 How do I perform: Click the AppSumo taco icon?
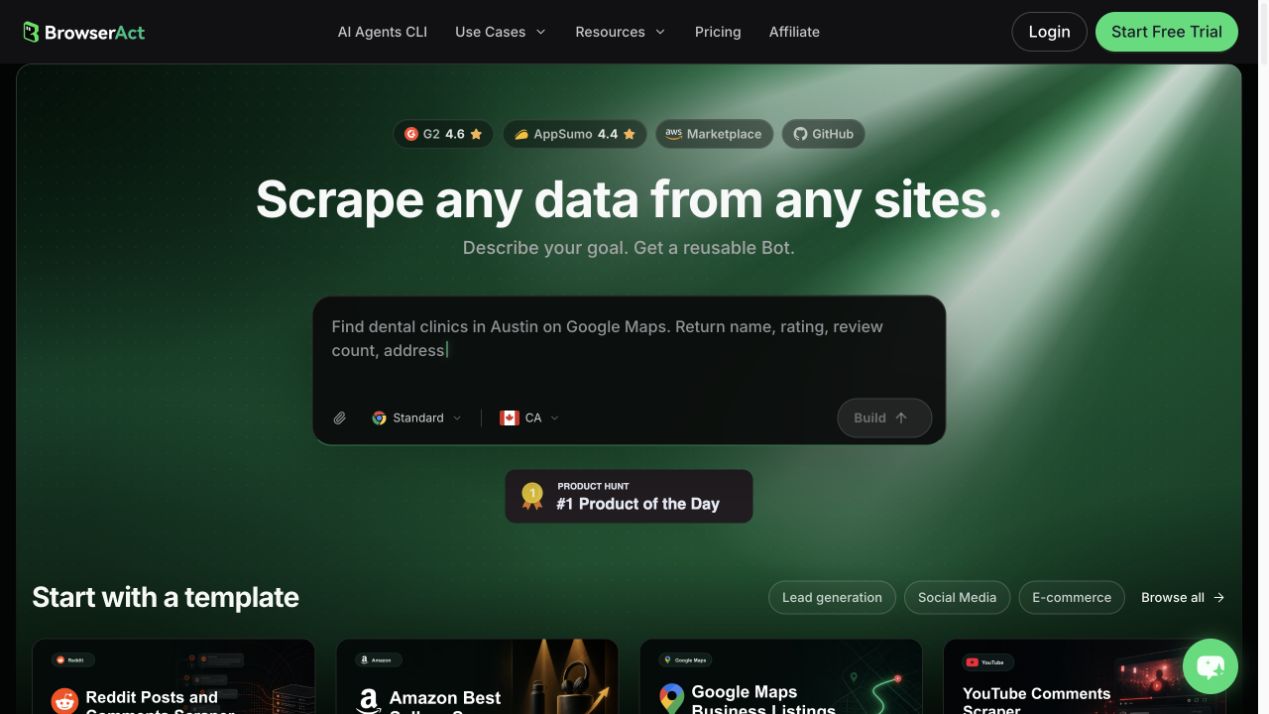coord(521,134)
